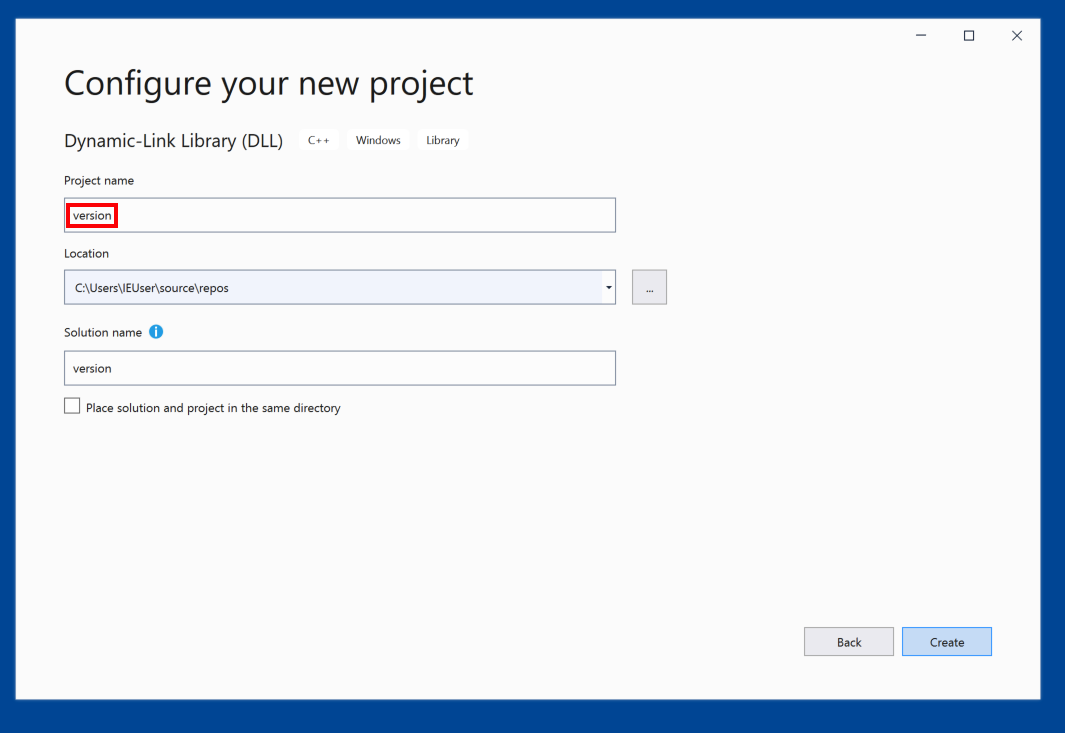Minimize the project configuration window
Viewport: 1065px width, 733px height.
pyautogui.click(x=921, y=36)
